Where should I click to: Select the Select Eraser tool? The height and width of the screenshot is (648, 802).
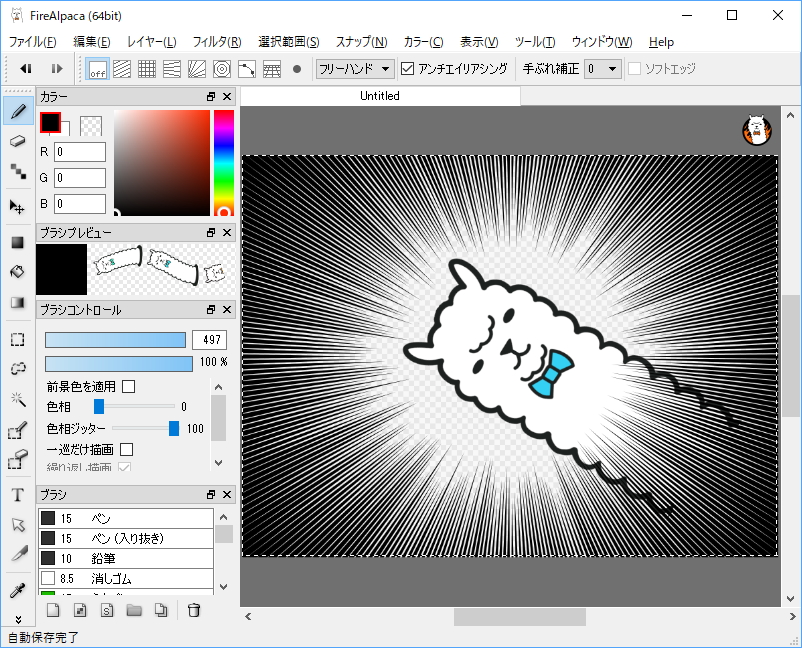point(18,459)
